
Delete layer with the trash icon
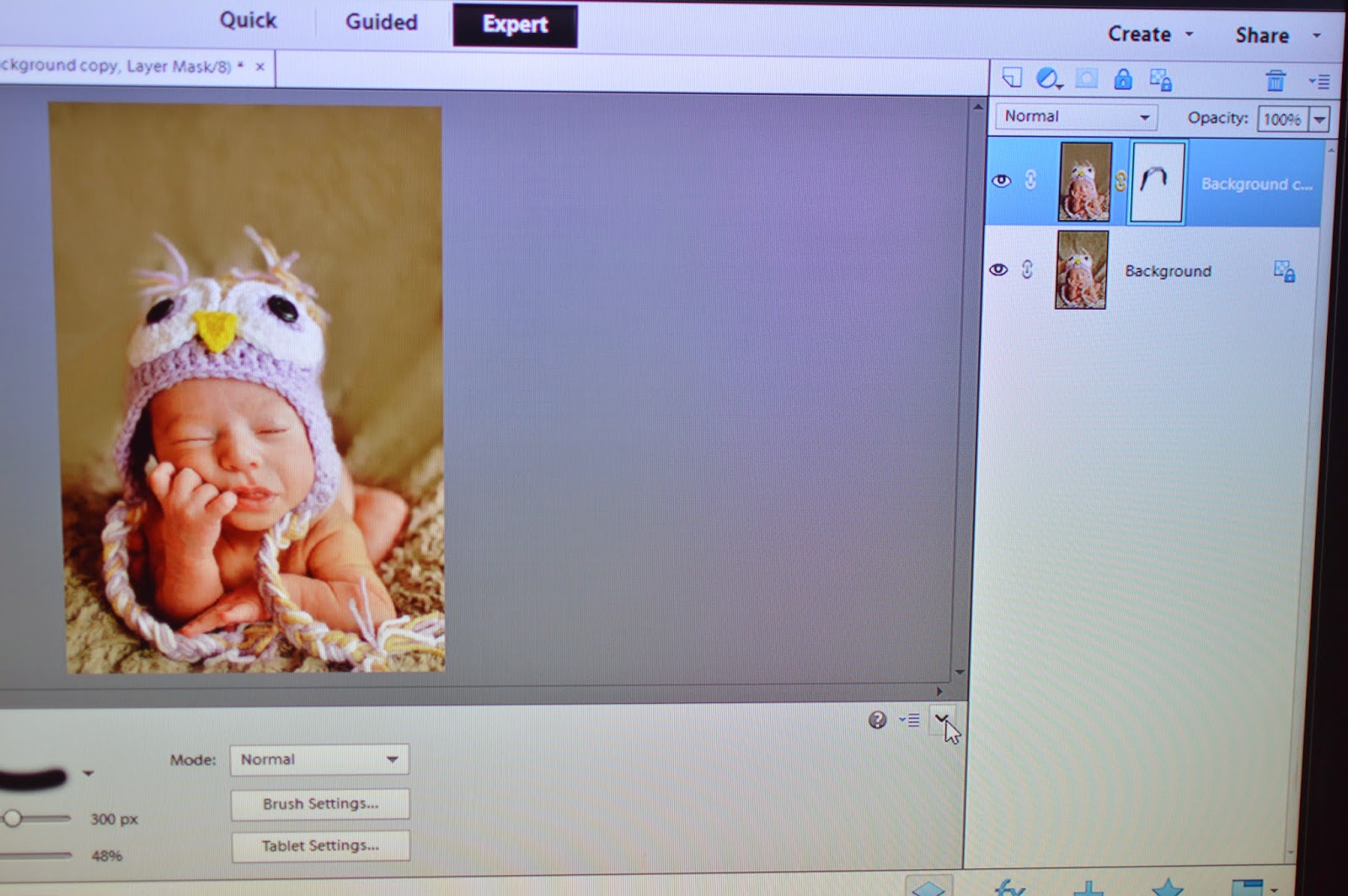coord(1276,81)
